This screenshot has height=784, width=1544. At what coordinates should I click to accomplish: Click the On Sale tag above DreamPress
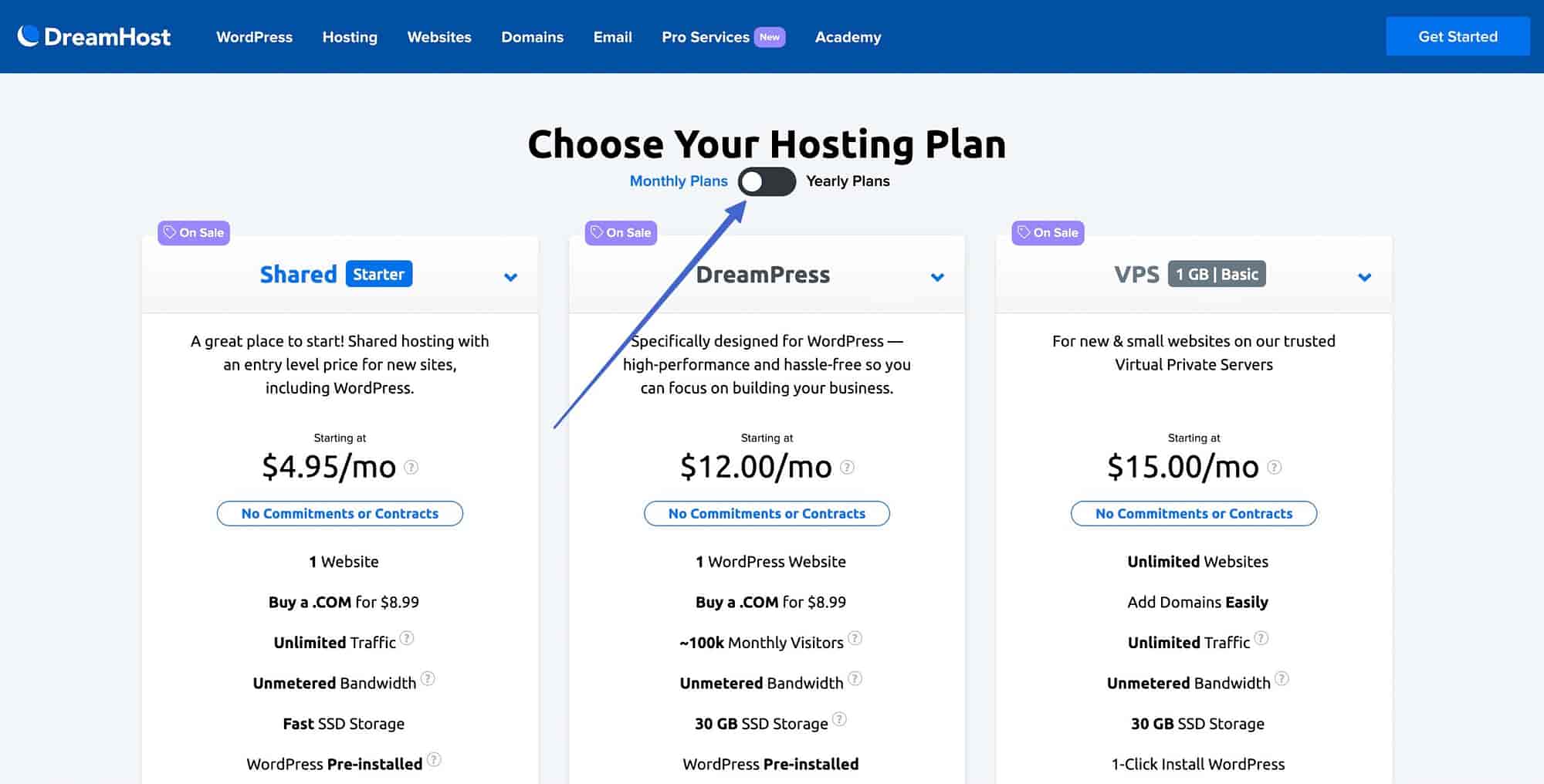click(621, 232)
